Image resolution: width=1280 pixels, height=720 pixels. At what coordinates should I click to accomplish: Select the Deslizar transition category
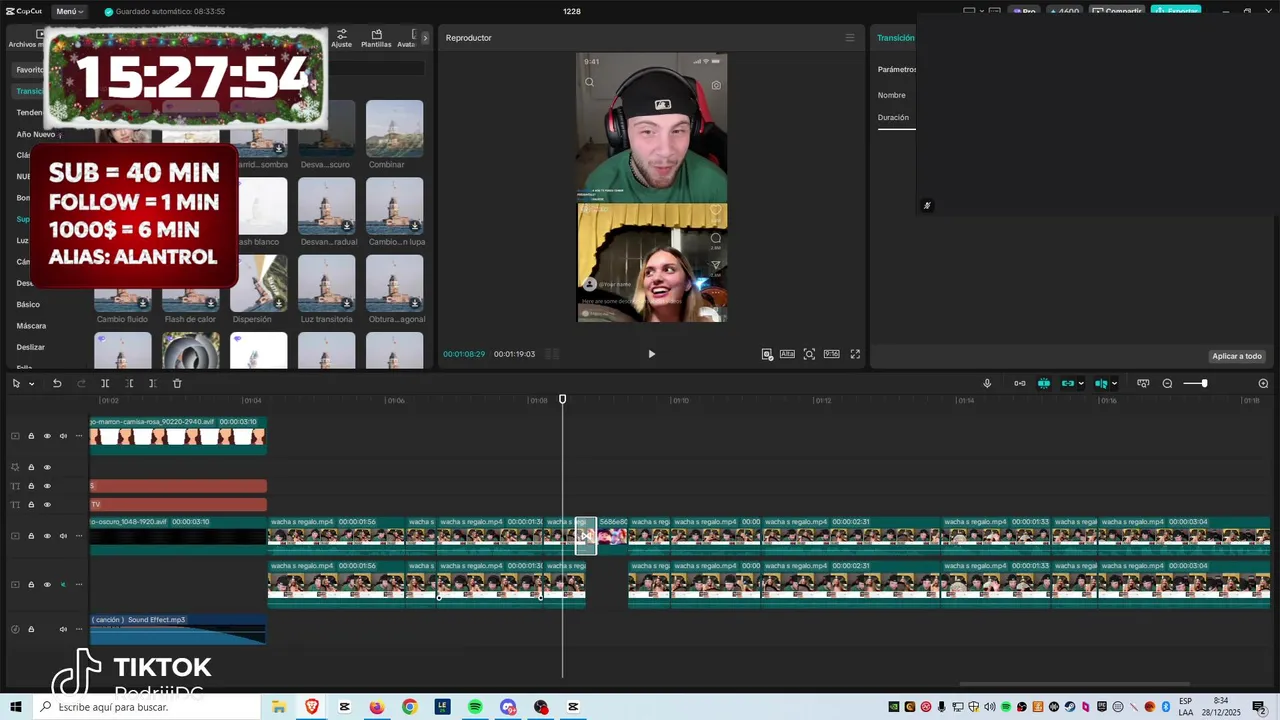click(x=31, y=347)
